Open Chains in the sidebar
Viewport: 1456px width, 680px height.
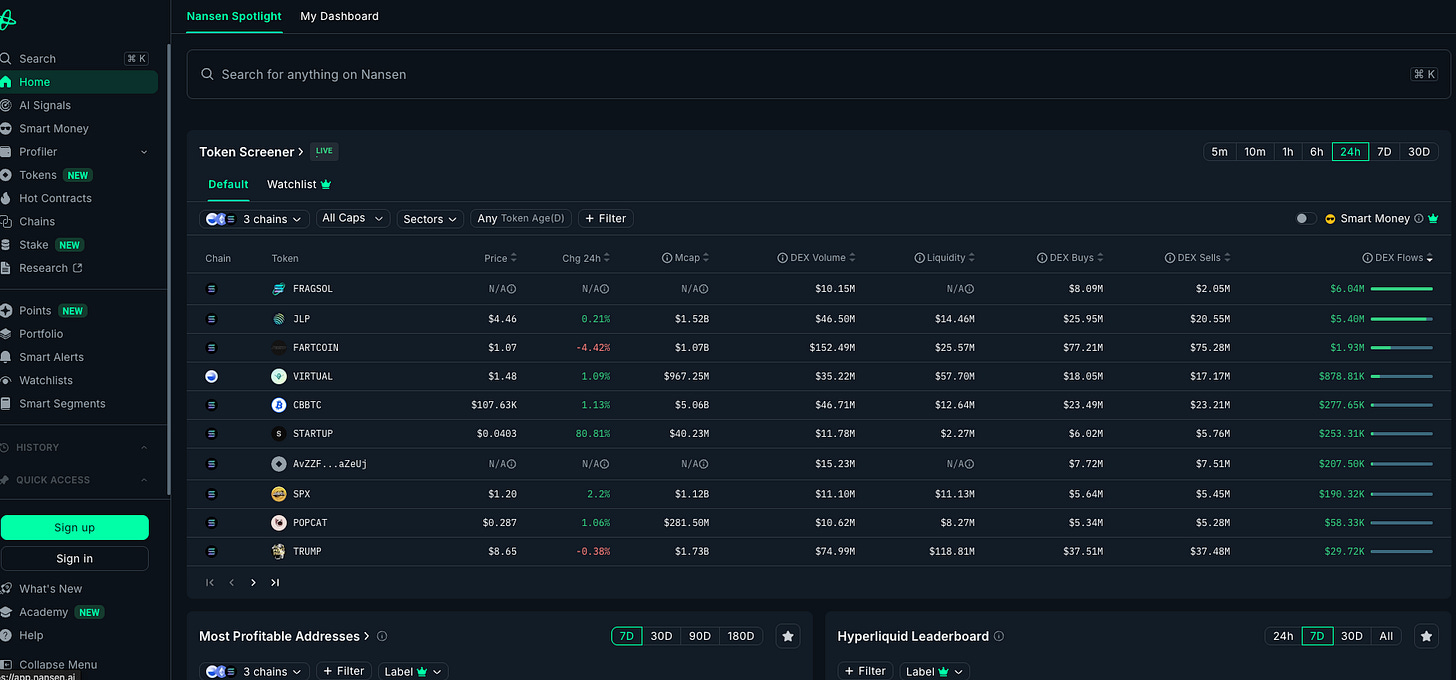[x=37, y=221]
